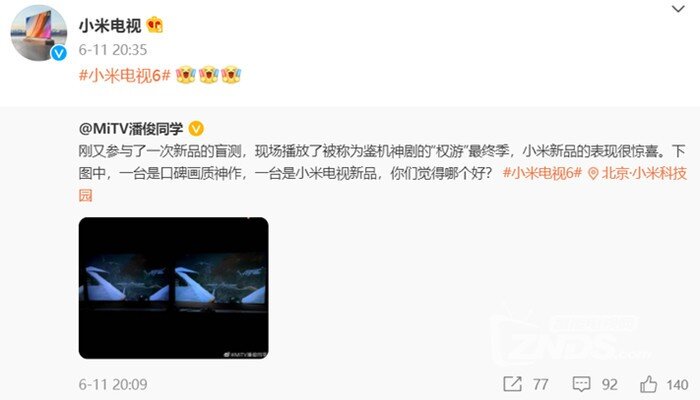Viewport: 700px width, 400px height.
Task: Open the 6-11 20:09 original post timestamp
Action: [113, 384]
